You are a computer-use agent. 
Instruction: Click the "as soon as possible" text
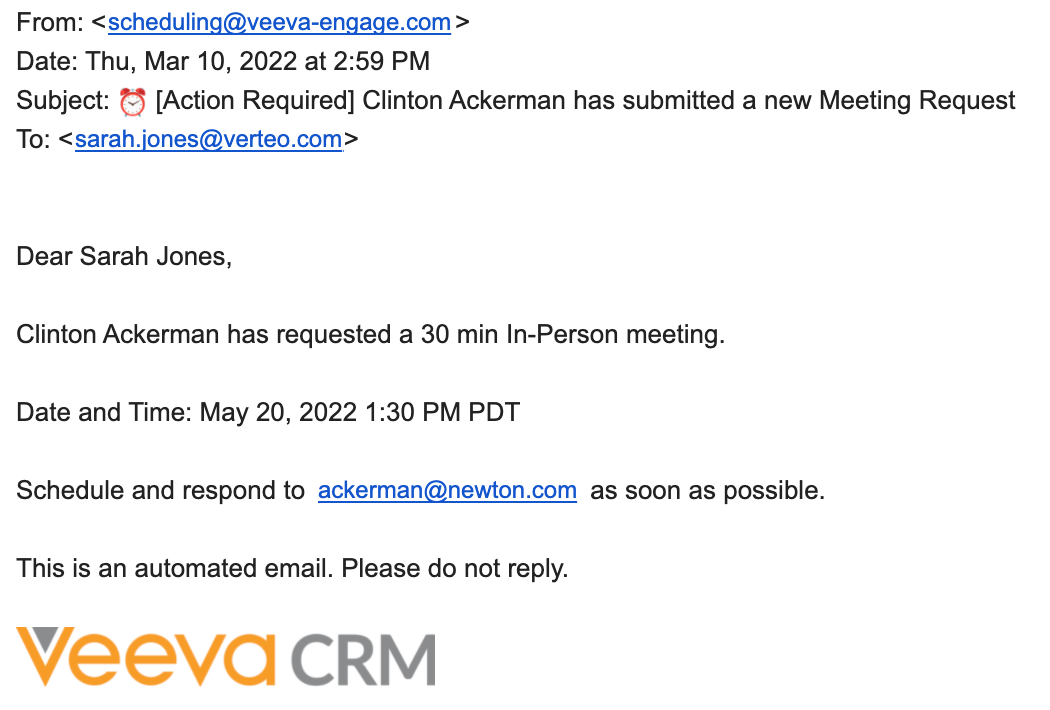[706, 491]
